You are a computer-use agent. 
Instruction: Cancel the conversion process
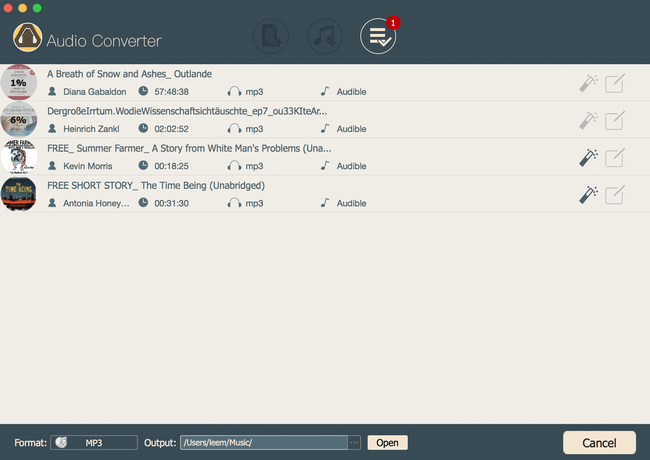[599, 443]
